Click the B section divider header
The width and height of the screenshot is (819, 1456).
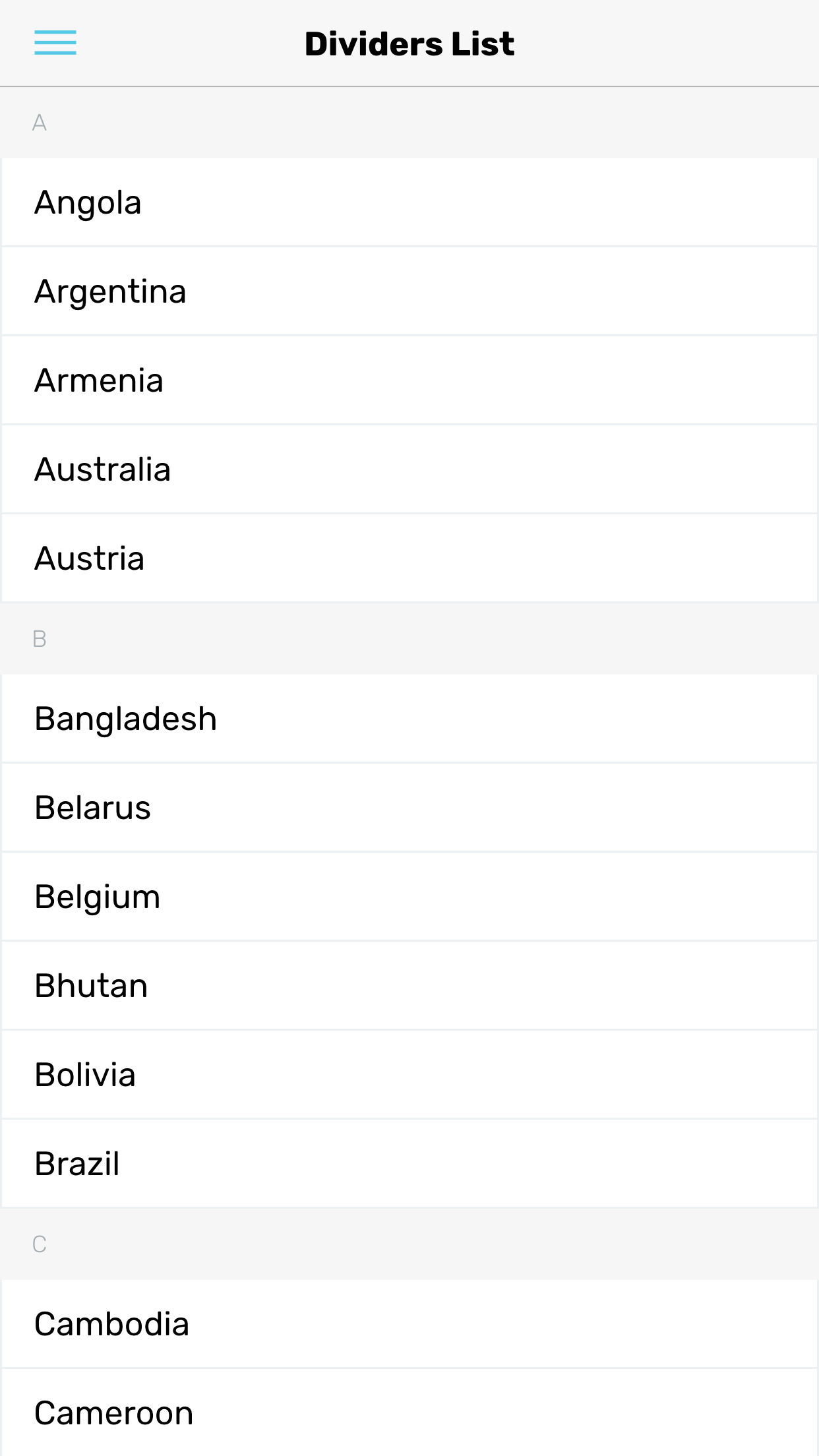409,639
